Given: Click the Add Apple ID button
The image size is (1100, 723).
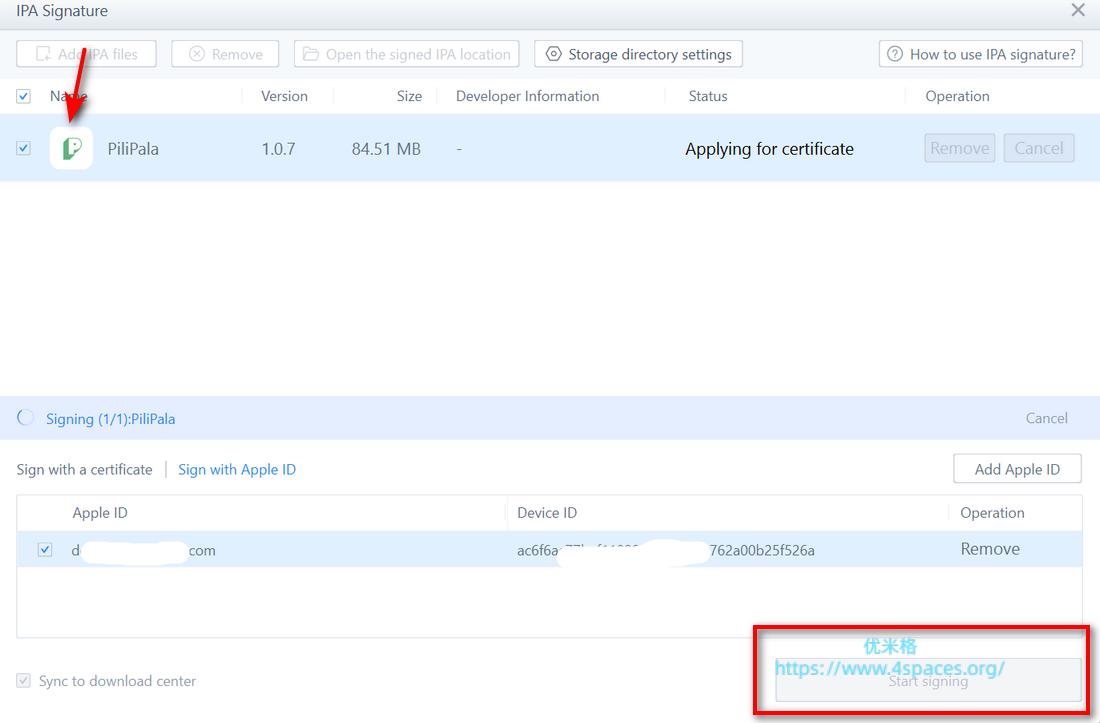Looking at the screenshot, I should pos(1017,469).
